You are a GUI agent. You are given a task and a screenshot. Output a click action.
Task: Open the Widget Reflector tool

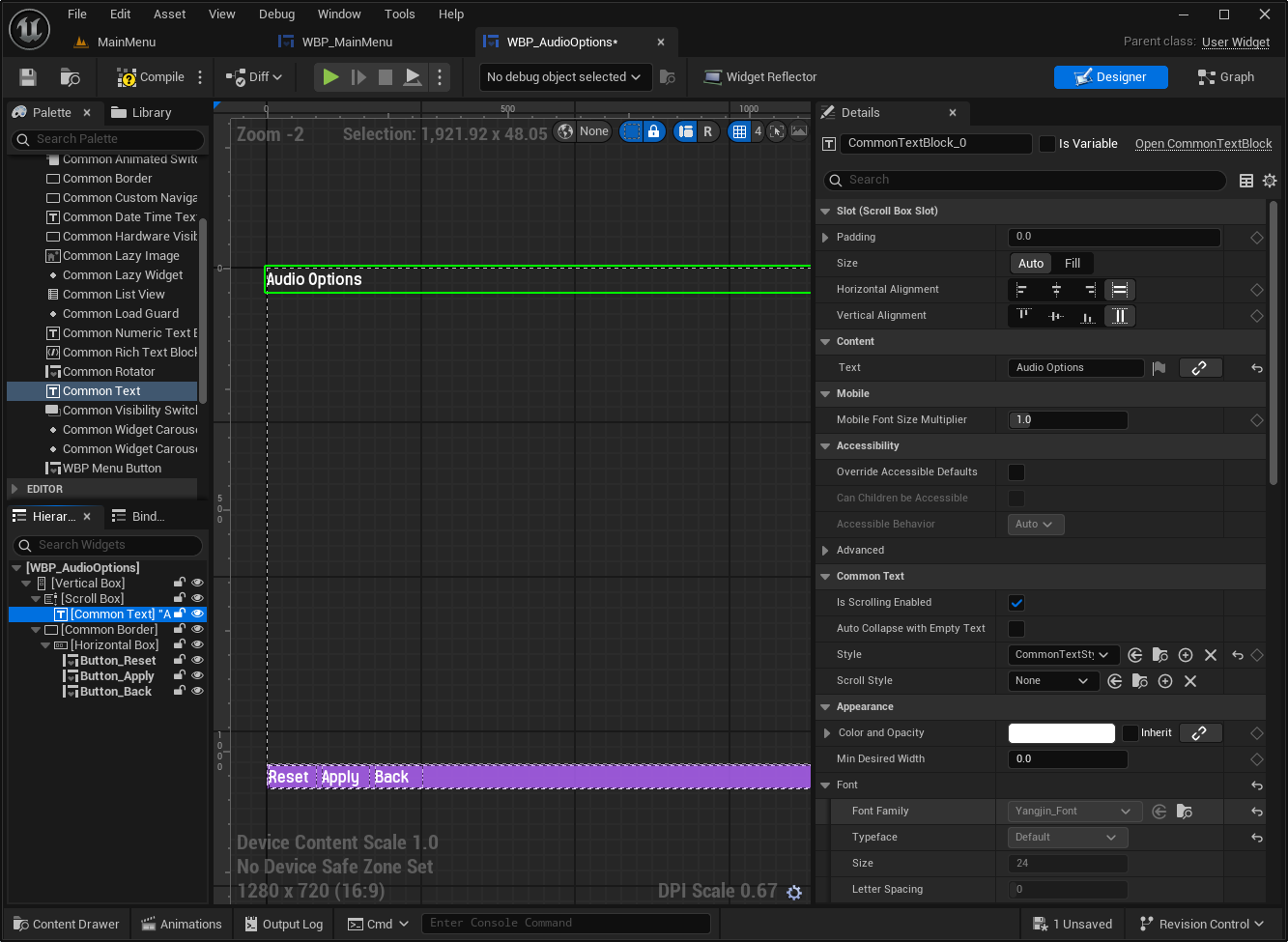760,77
